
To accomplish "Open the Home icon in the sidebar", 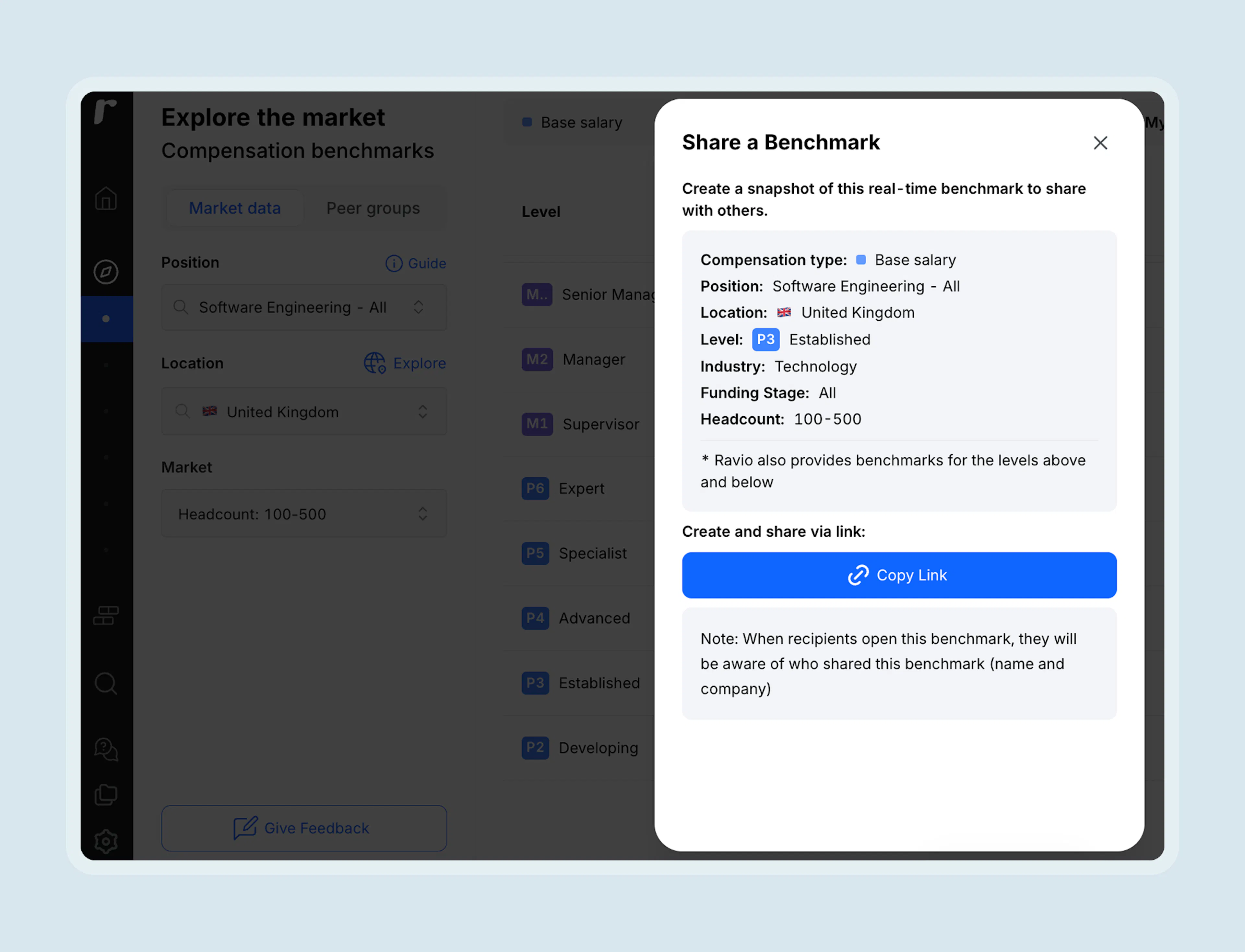I will (106, 198).
